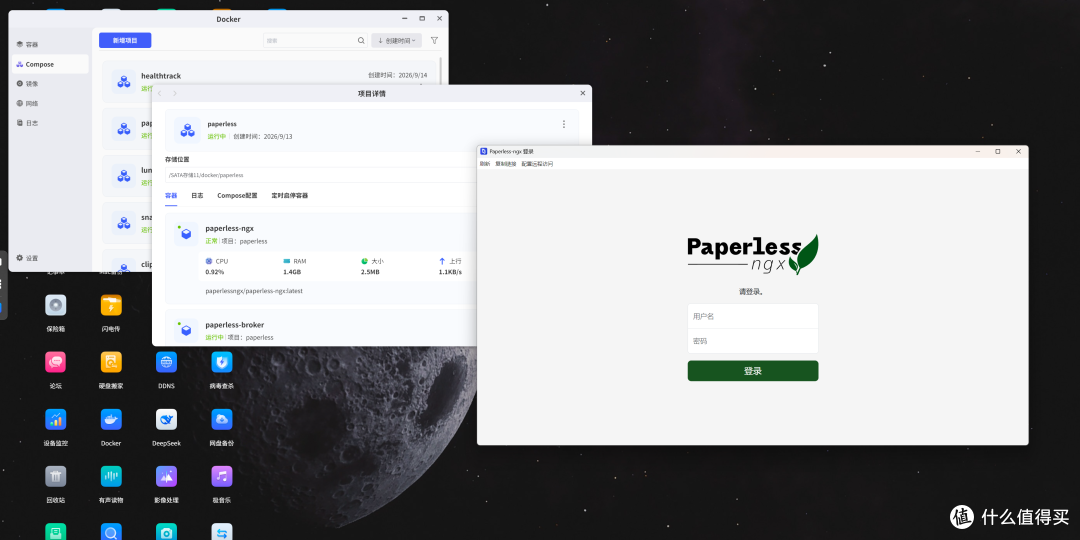The width and height of the screenshot is (1080, 540).
Task: Switch to the 日志 tab in project details
Action: pos(197,196)
